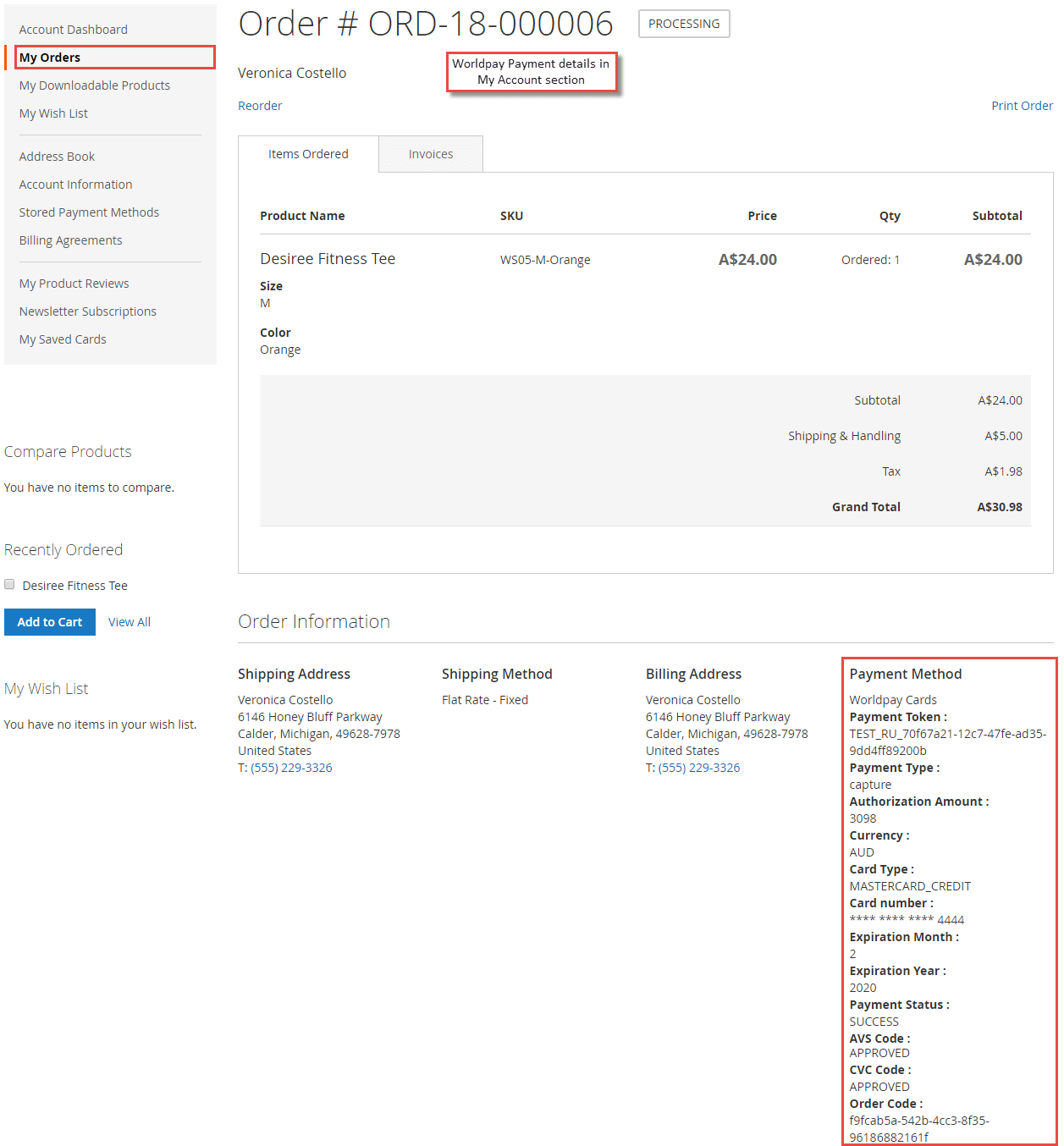Go to the Address Book page
The height and width of the screenshot is (1146, 1064).
click(x=57, y=156)
